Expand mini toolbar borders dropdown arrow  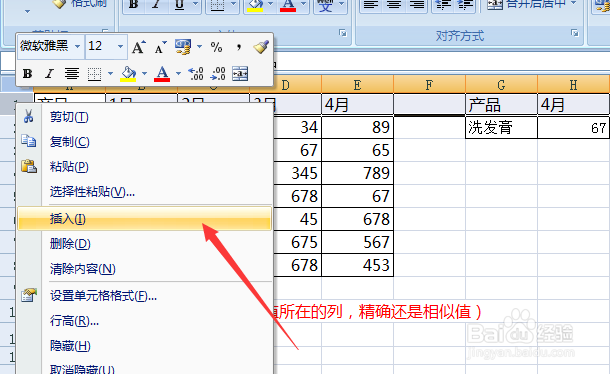(110, 73)
